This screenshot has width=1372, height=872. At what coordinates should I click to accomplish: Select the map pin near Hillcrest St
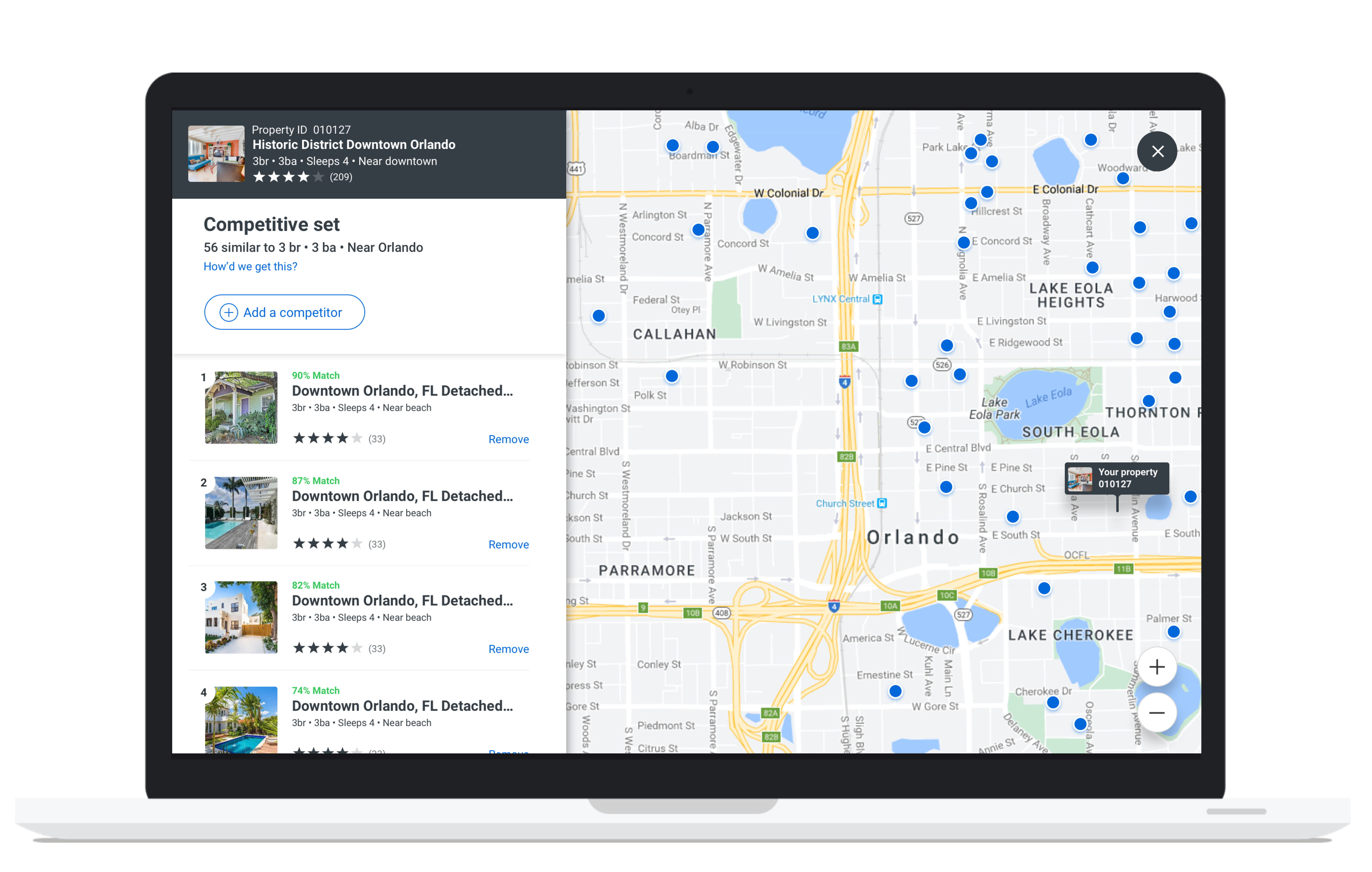pyautogui.click(x=971, y=203)
